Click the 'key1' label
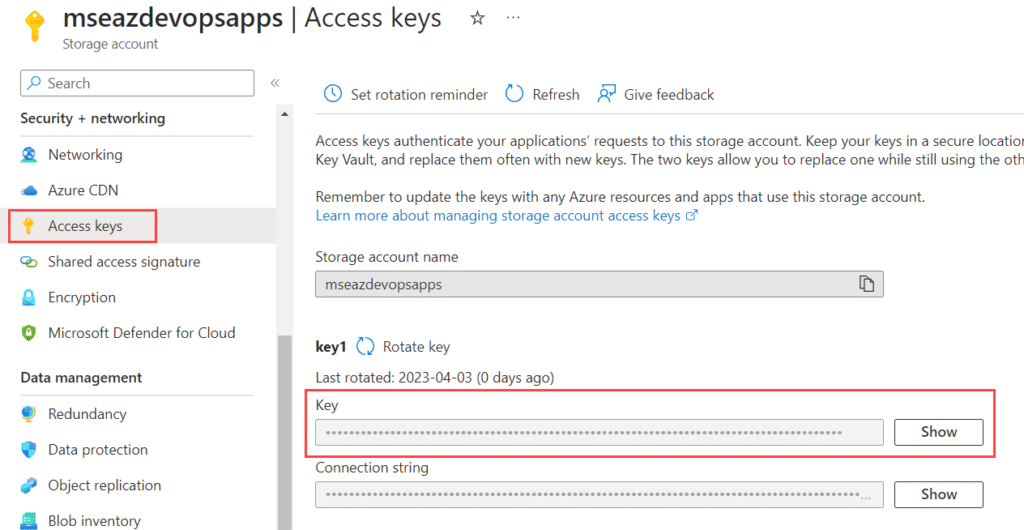Image resolution: width=1024 pixels, height=530 pixels. (x=330, y=347)
